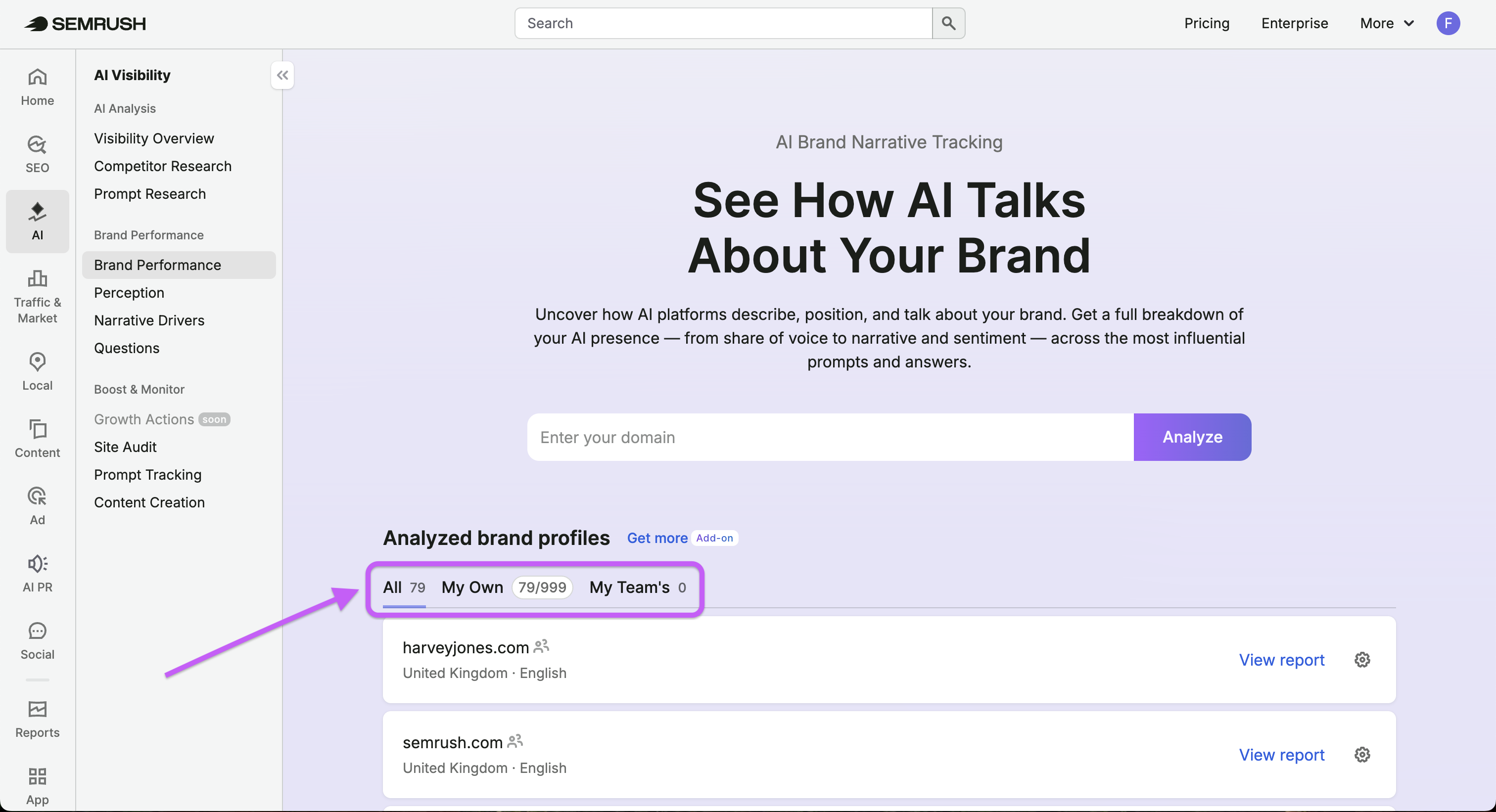This screenshot has height=812, width=1496.
Task: Click the harveyjones.com profile name
Action: point(466,647)
